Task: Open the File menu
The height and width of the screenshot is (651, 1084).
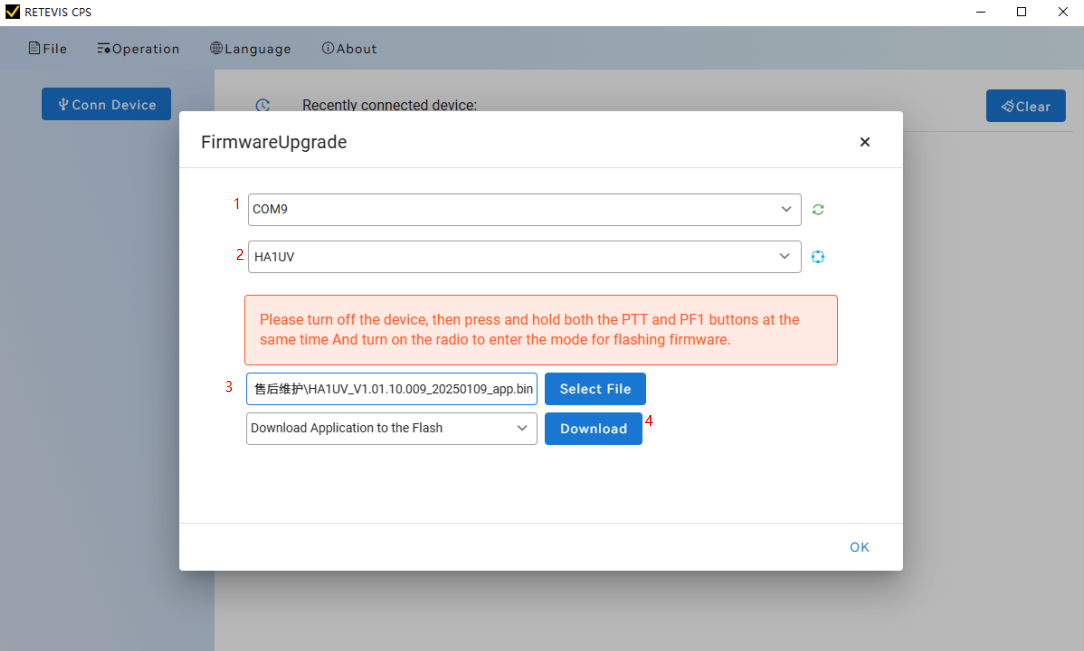Action: click(x=48, y=48)
